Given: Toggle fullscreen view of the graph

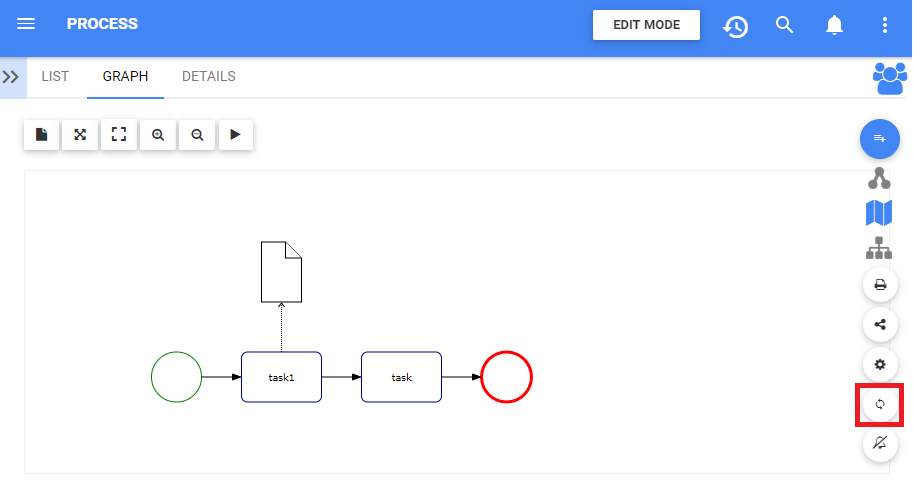Looking at the screenshot, I should click(x=119, y=135).
